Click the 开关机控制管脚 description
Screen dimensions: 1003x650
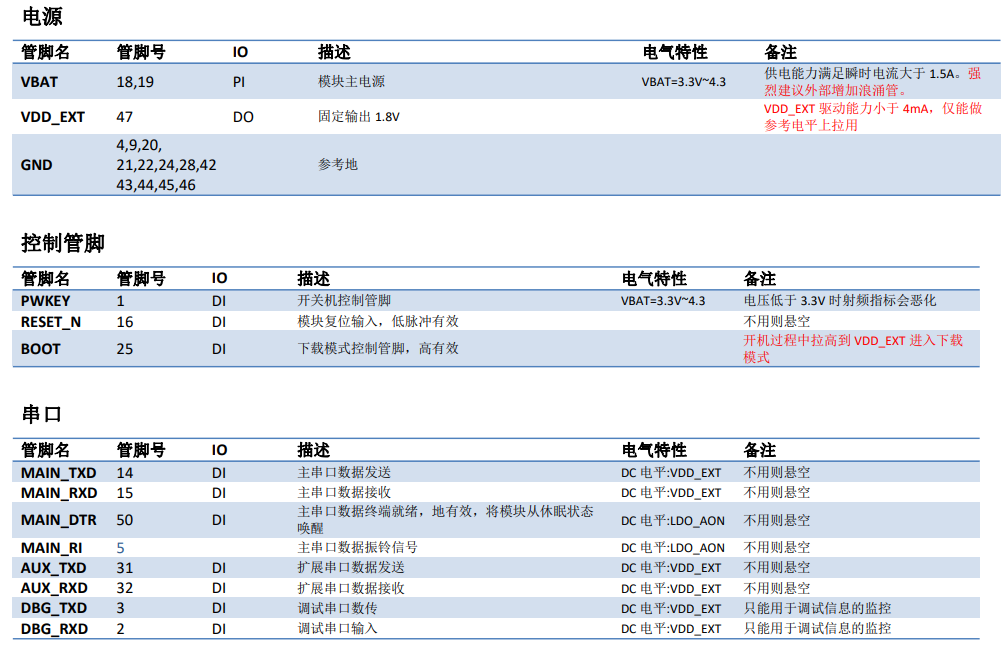[x=344, y=300]
